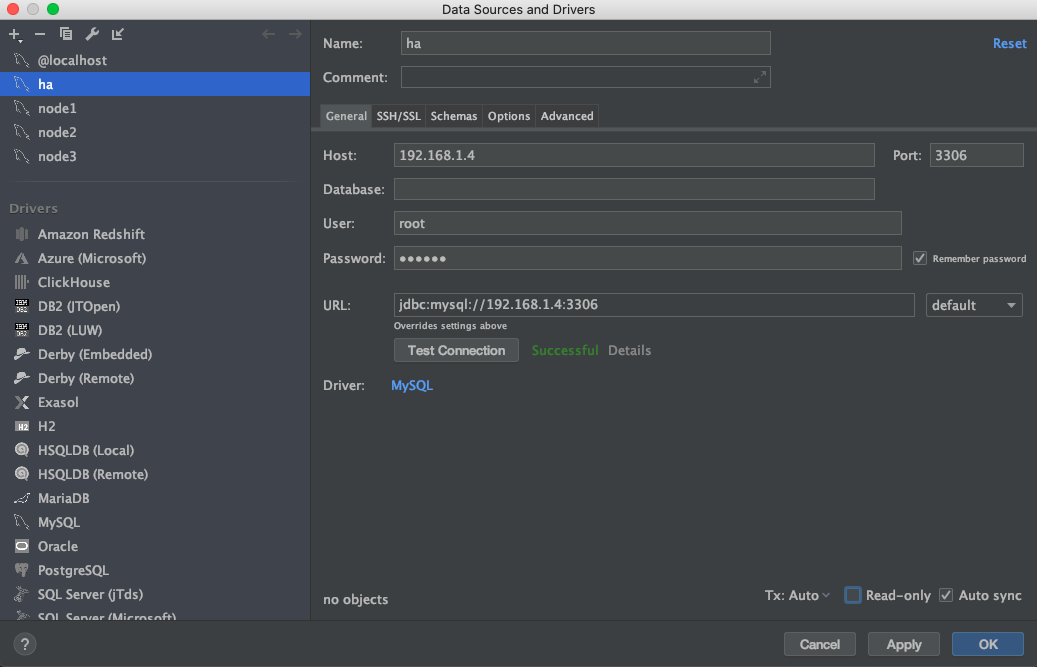Select the Oracle driver icon
The width and height of the screenshot is (1037, 667).
[x=22, y=546]
